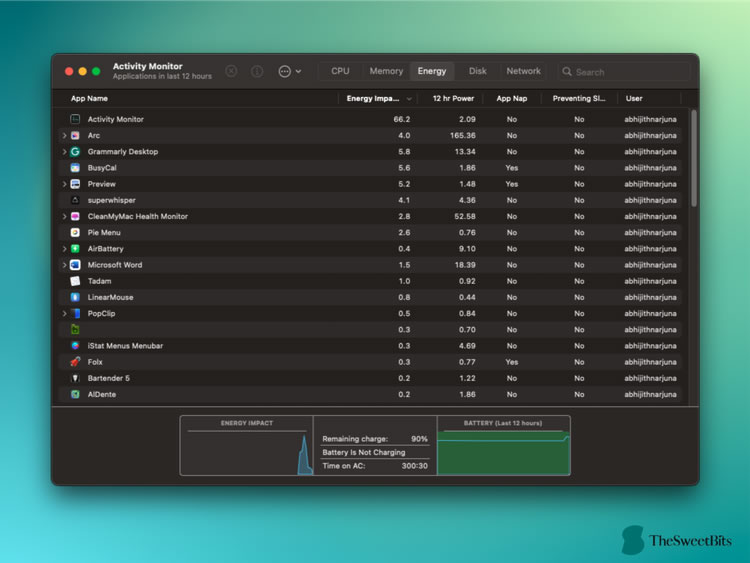
Task: Click the Bartender 5 app icon
Action: point(75,378)
